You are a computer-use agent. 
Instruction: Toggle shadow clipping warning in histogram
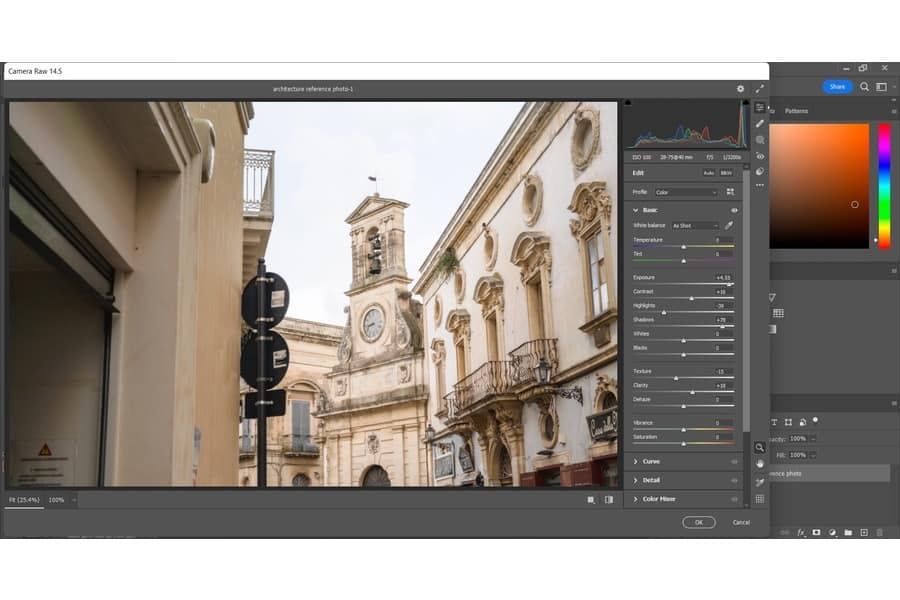coord(628,103)
